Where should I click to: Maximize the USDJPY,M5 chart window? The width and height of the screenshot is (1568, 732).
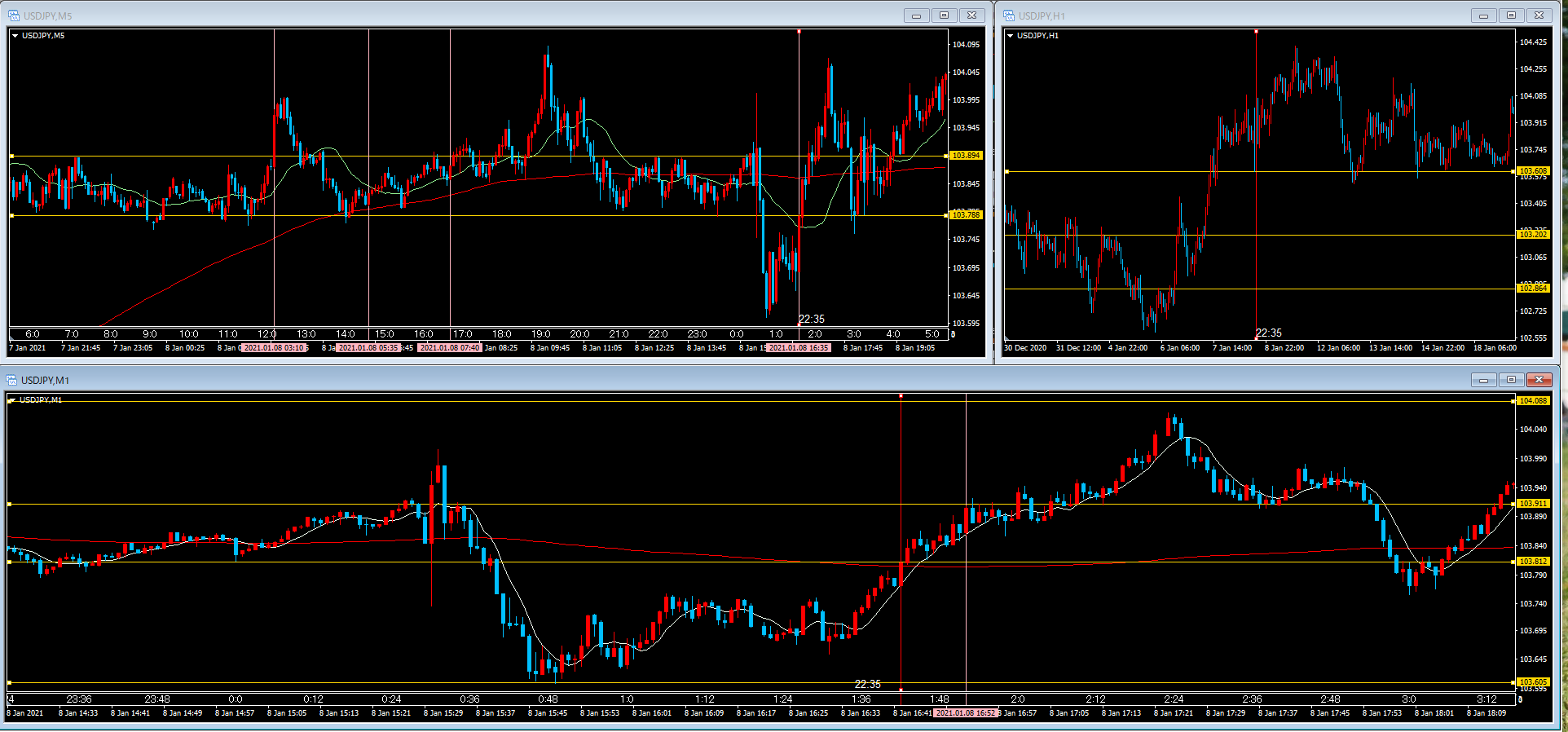(944, 15)
